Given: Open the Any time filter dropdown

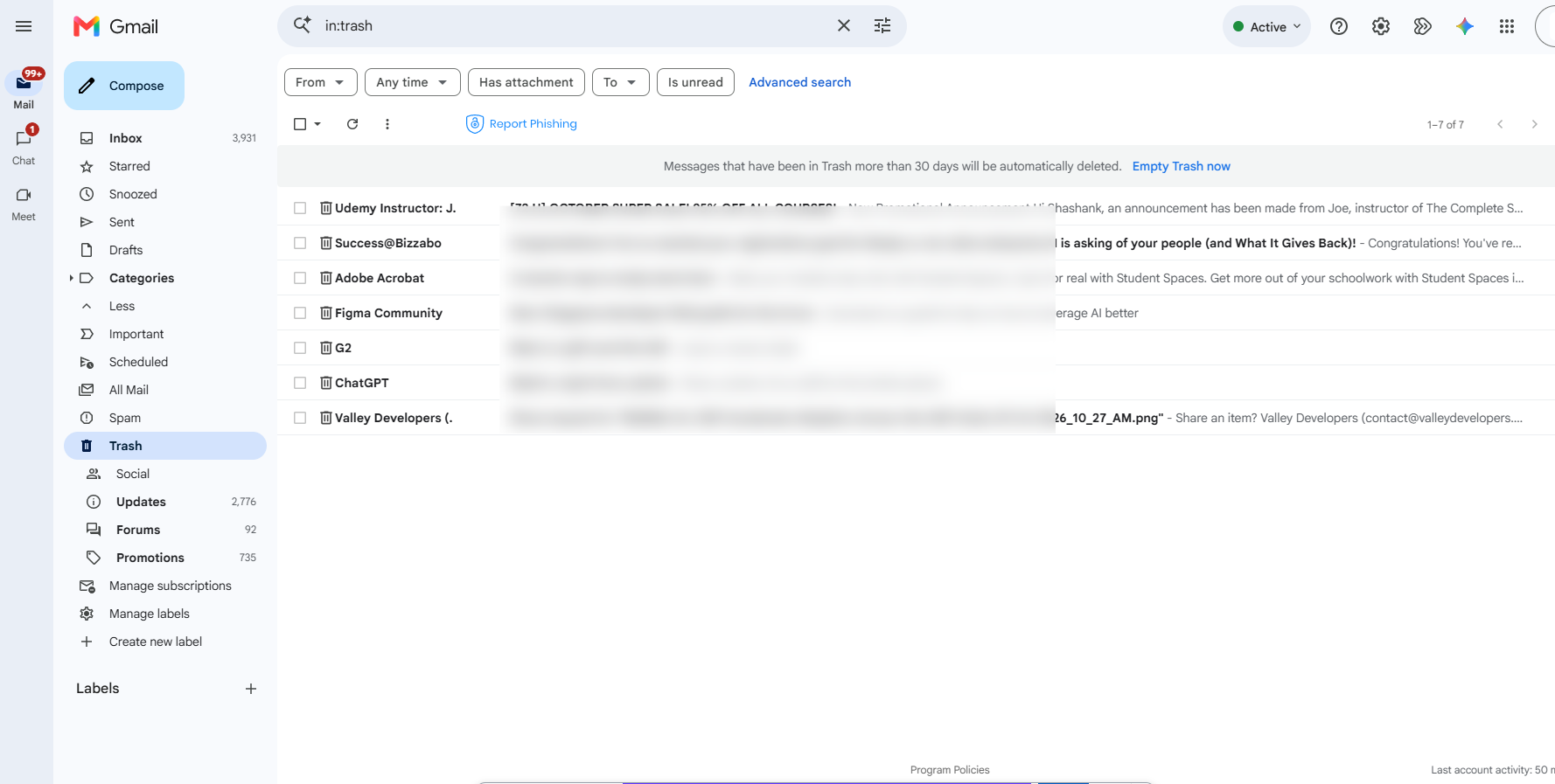Looking at the screenshot, I should pos(413,82).
